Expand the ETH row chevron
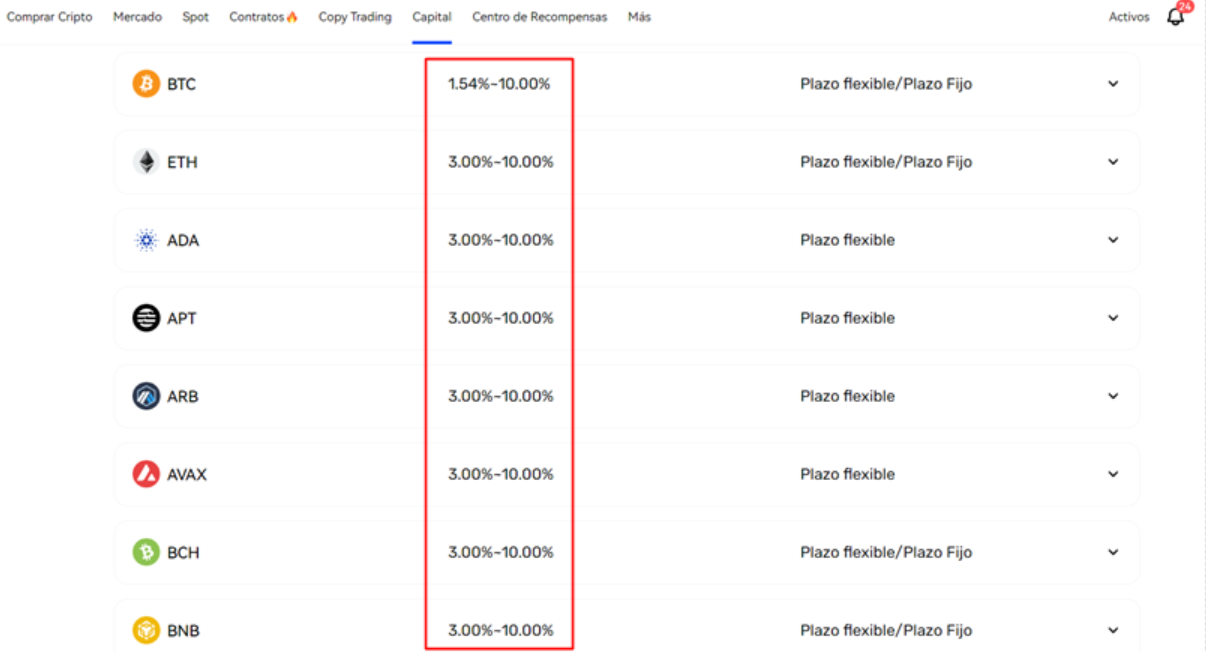1206x652 pixels. click(1113, 162)
